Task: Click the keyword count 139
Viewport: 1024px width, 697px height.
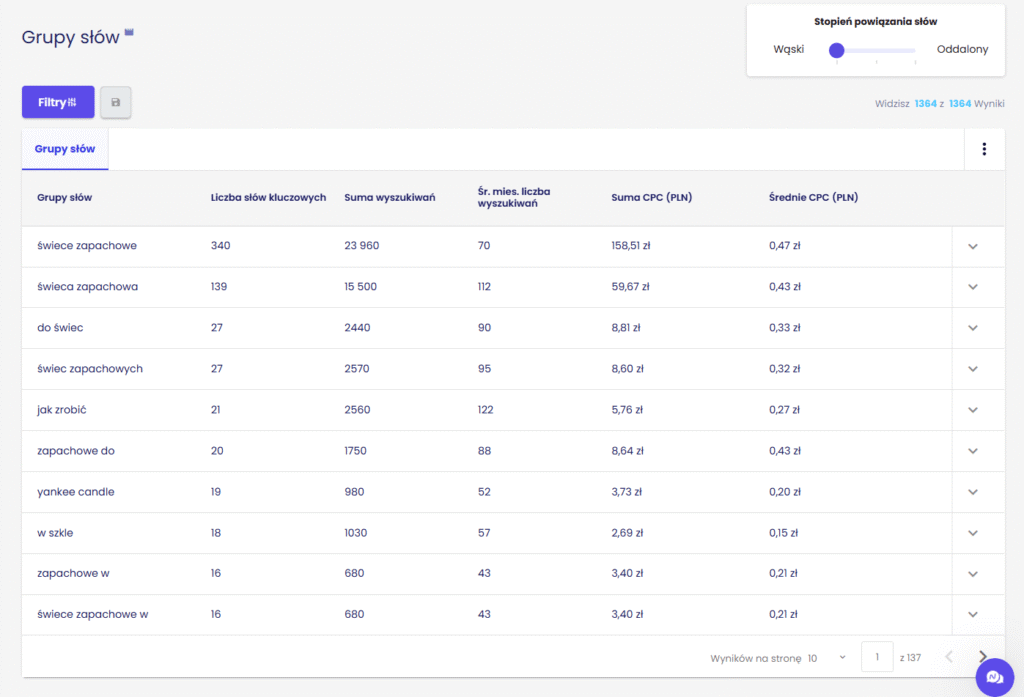Action: click(x=219, y=287)
